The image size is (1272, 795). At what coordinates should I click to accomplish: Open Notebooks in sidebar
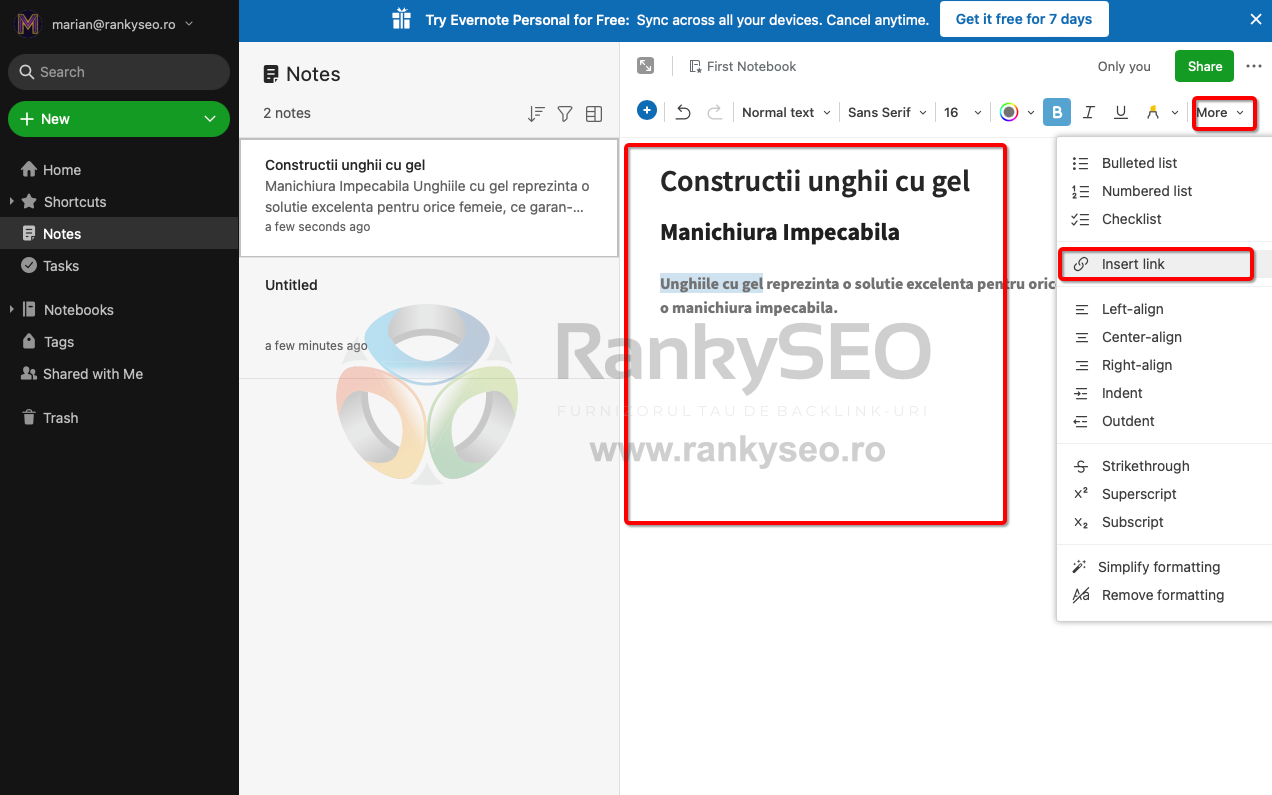click(x=79, y=310)
